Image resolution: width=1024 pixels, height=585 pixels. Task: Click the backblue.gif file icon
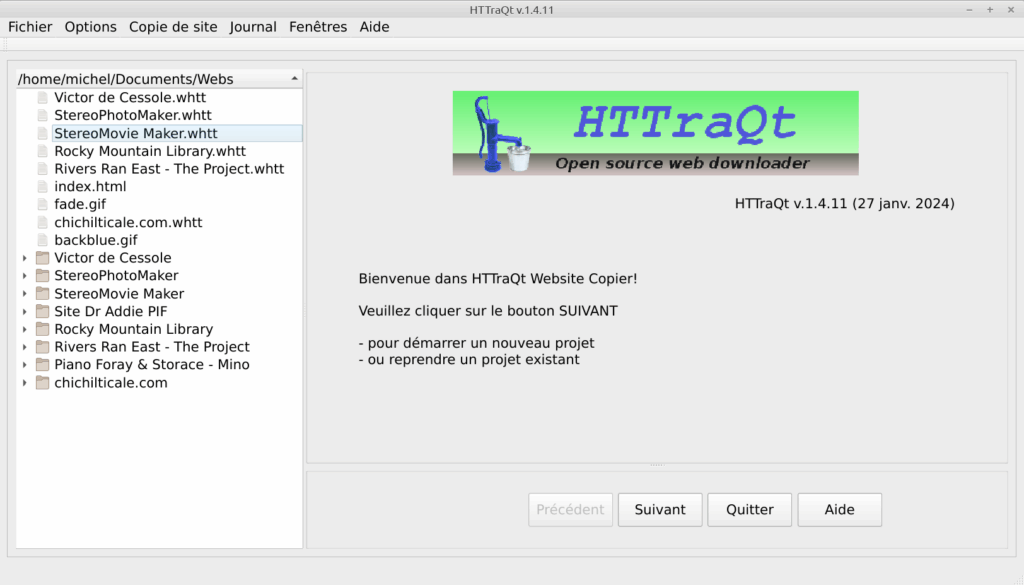(42, 241)
